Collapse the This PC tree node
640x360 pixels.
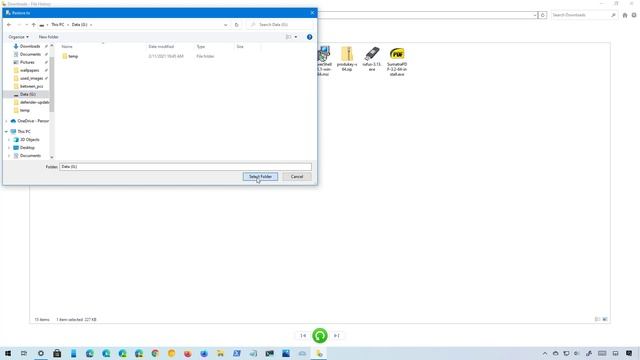[7, 132]
